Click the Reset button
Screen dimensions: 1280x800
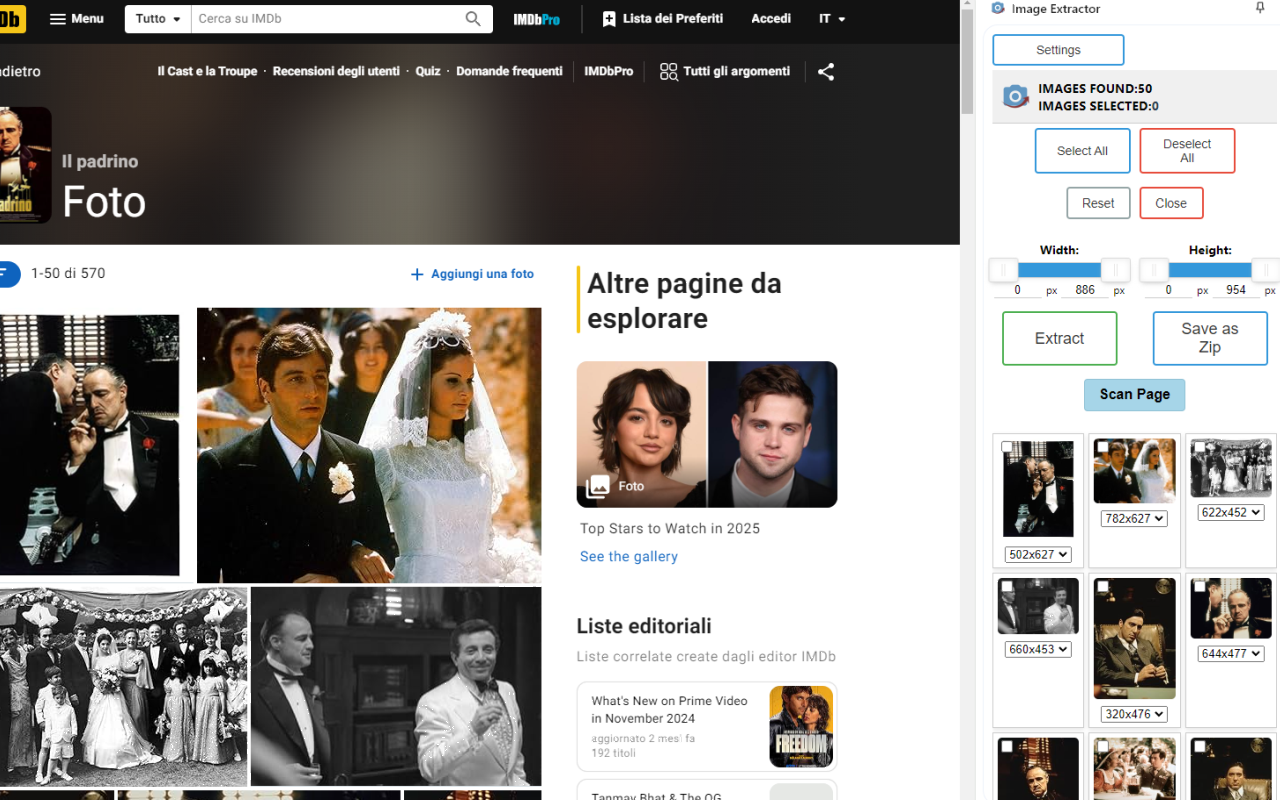tap(1098, 203)
